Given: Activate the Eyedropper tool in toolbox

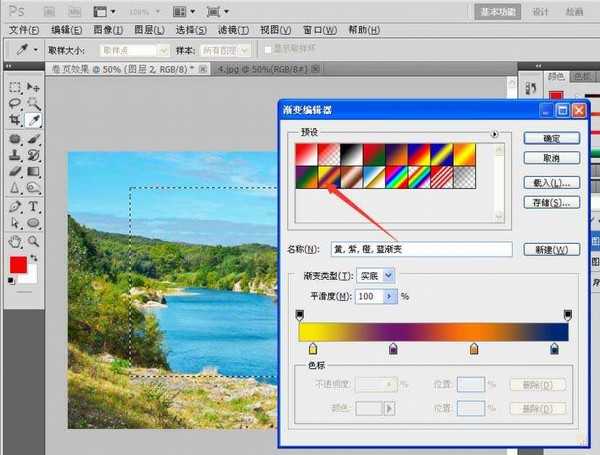Looking at the screenshot, I should pyautogui.click(x=33, y=120).
